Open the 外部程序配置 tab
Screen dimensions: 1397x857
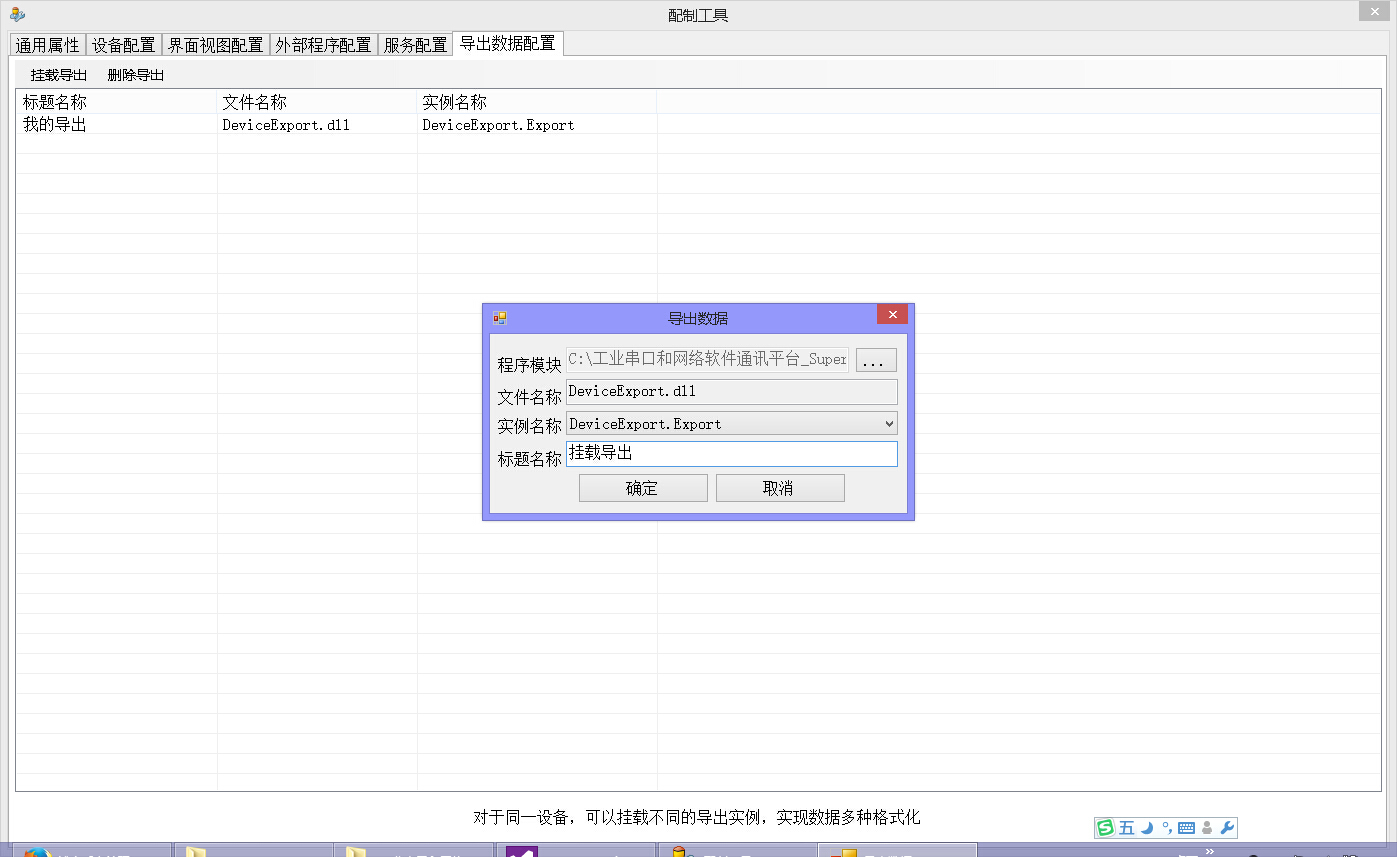(x=324, y=45)
